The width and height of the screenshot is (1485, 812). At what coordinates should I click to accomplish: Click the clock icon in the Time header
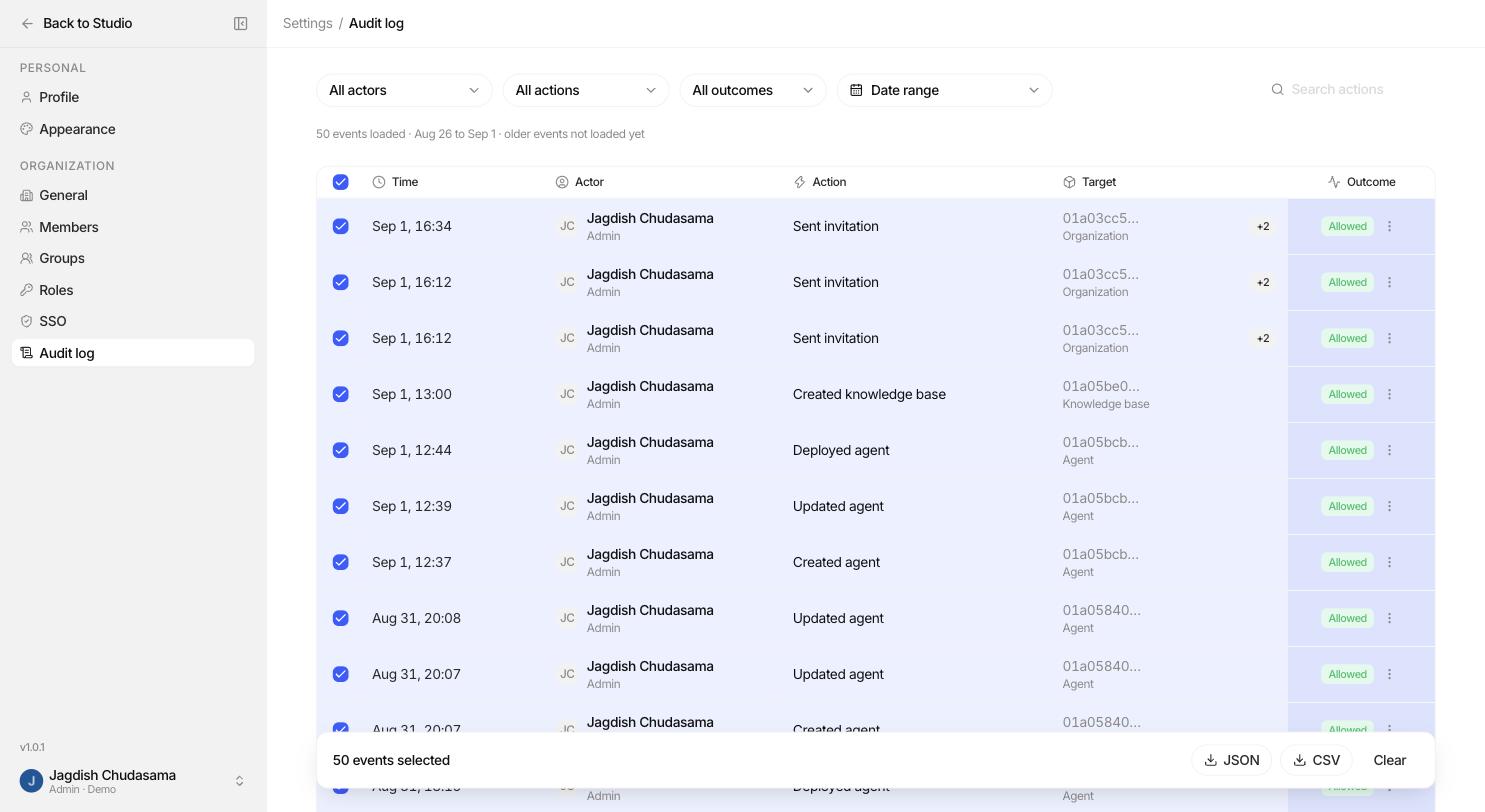379,182
